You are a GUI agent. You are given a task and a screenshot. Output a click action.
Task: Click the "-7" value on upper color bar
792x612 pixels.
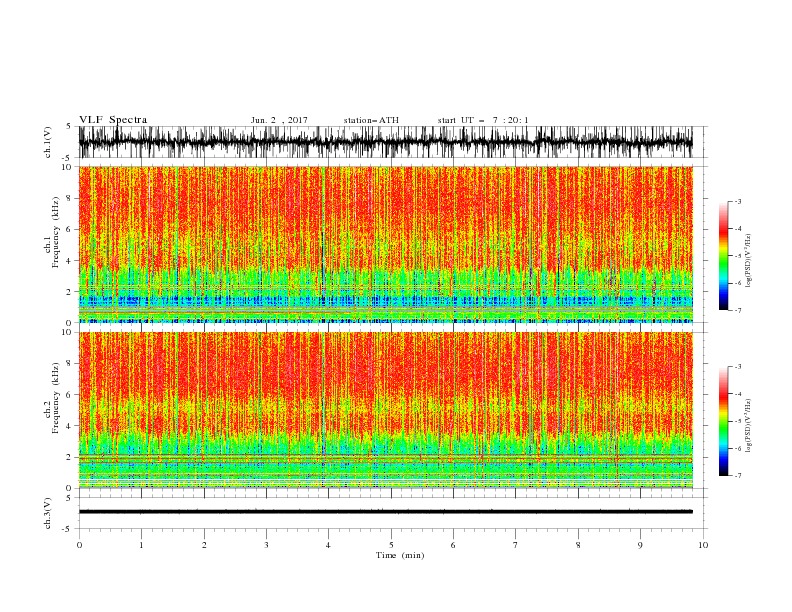click(738, 310)
